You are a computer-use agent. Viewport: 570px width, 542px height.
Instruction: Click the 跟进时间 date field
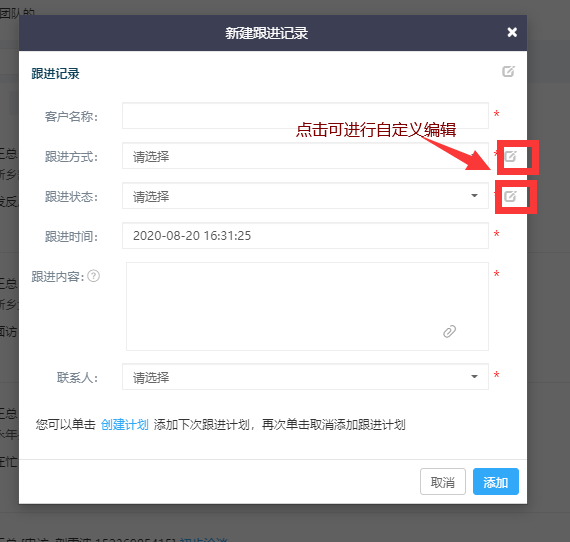305,236
